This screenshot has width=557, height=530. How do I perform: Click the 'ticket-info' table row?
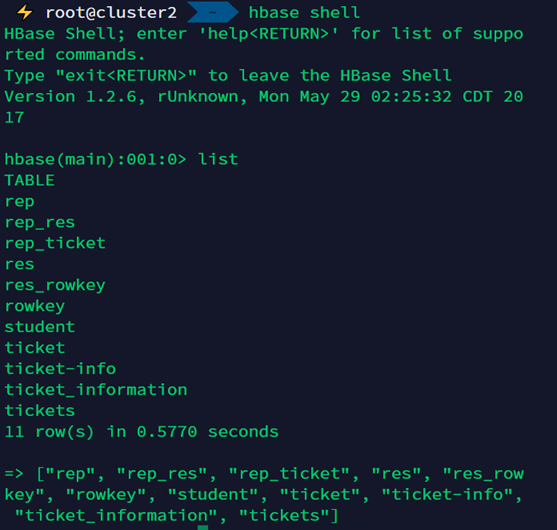coord(60,369)
